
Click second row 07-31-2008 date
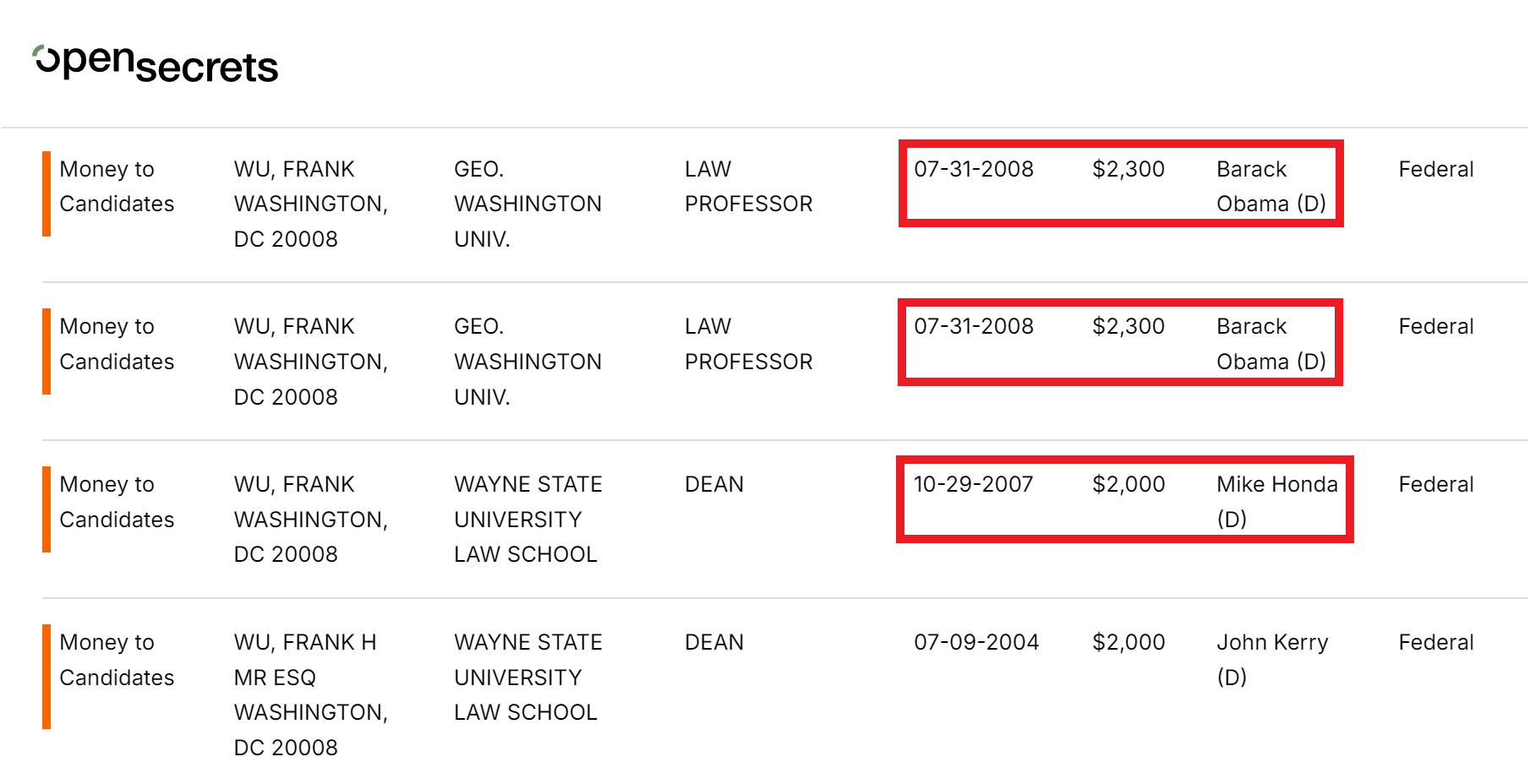click(974, 326)
